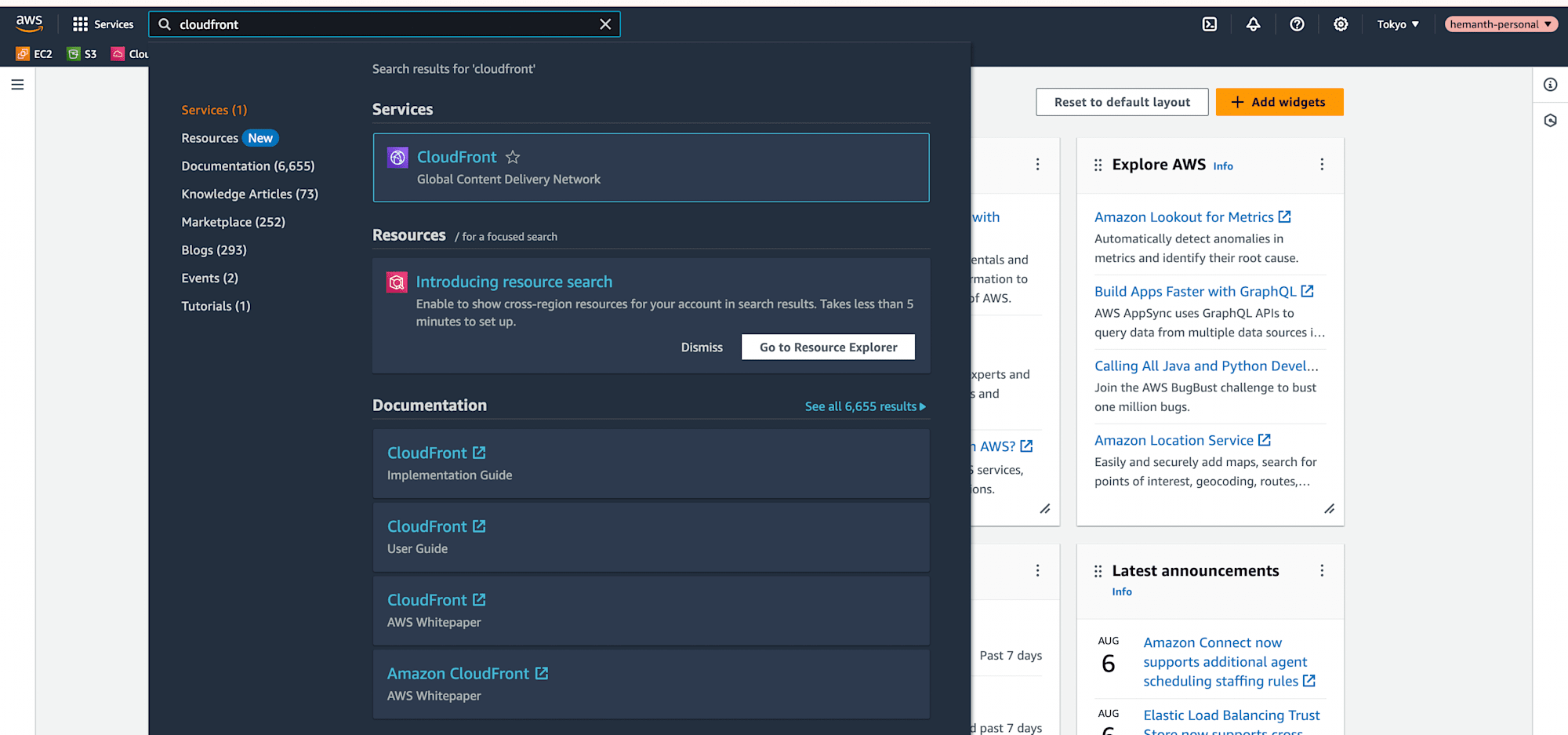The width and height of the screenshot is (1568, 735).
Task: Go to Resource Explorer
Action: click(x=828, y=347)
